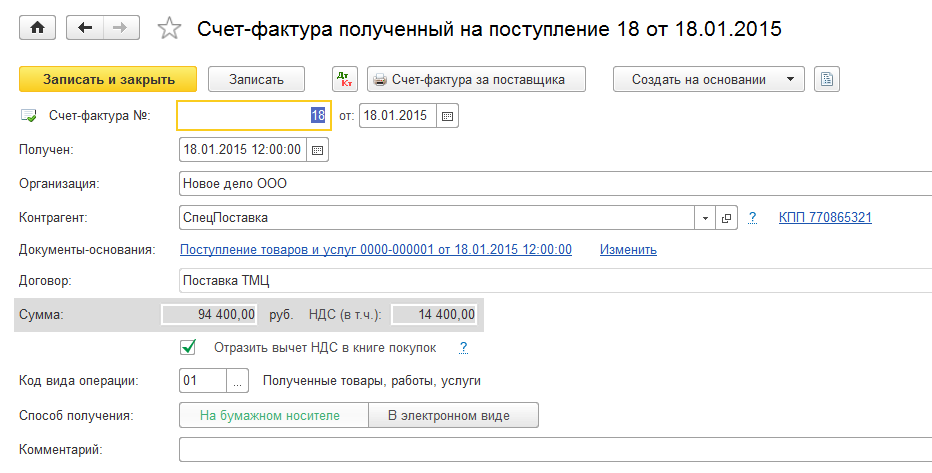The height and width of the screenshot is (473, 932).
Task: Open selection for Код вида операции
Action: tap(237, 381)
